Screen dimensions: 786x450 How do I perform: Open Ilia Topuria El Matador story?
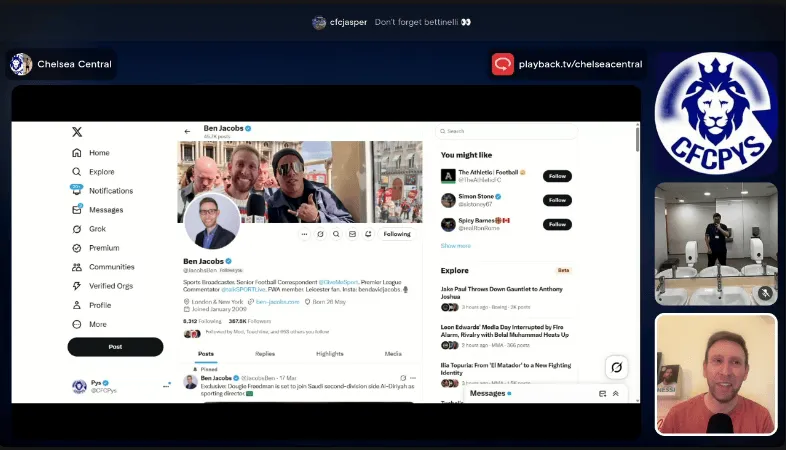[x=506, y=374]
